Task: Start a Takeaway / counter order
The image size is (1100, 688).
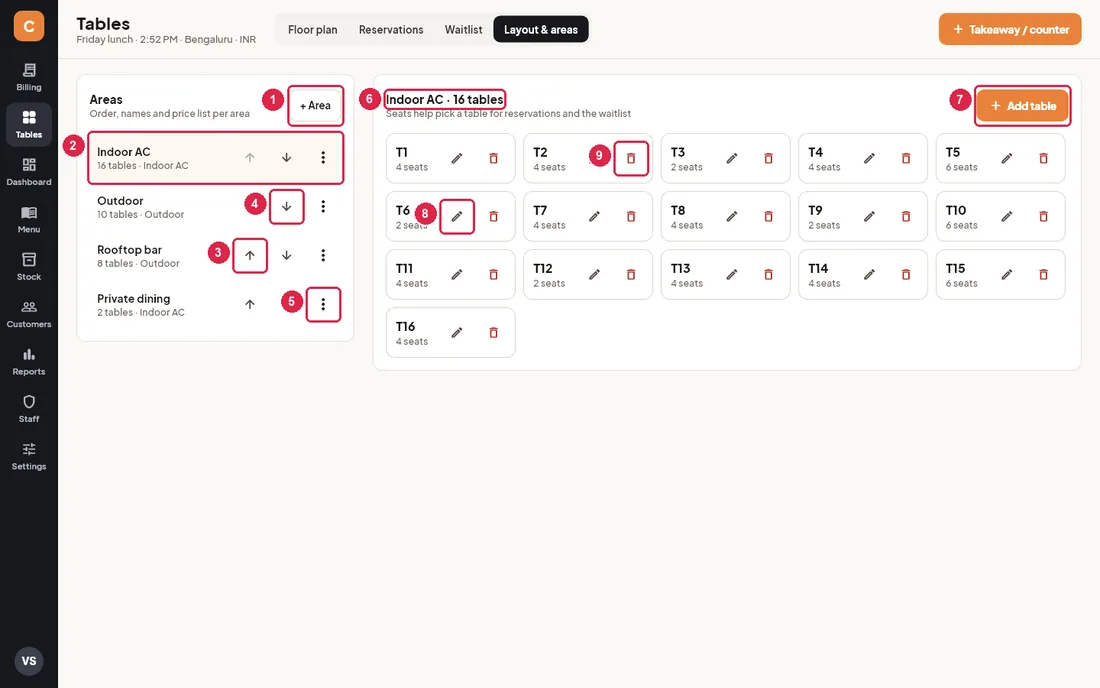Action: pos(1010,29)
